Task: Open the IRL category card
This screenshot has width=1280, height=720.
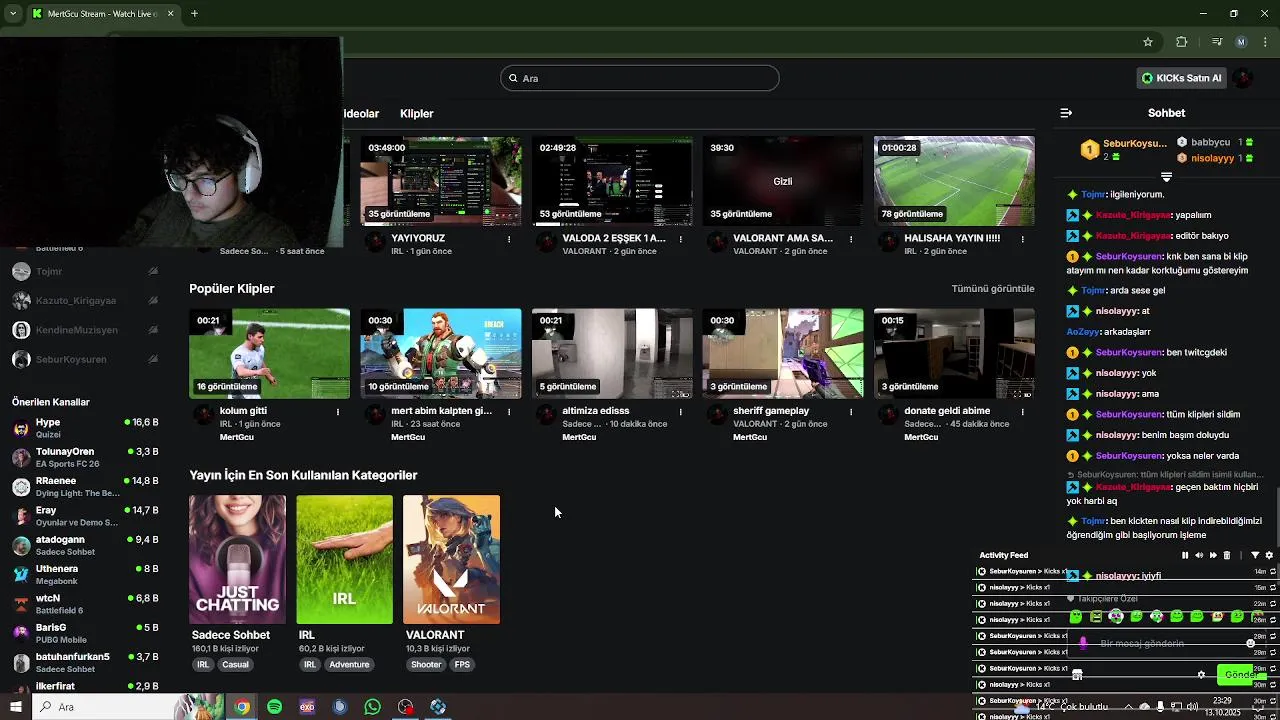Action: [x=344, y=559]
